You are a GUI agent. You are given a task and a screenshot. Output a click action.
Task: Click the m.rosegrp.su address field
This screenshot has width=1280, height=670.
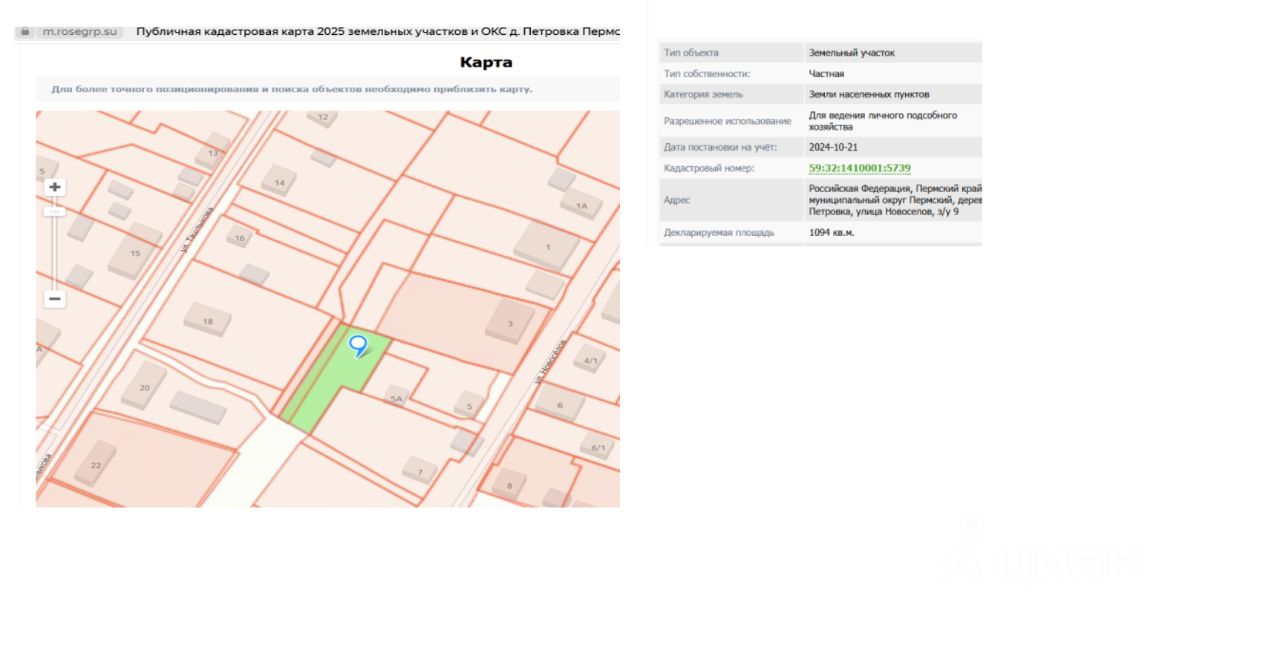[79, 32]
